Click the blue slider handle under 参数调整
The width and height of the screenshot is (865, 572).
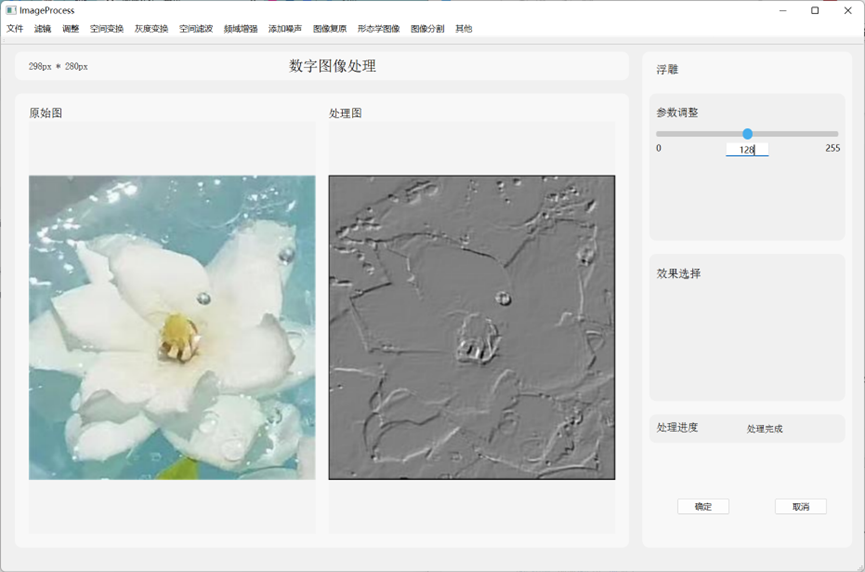coord(747,134)
